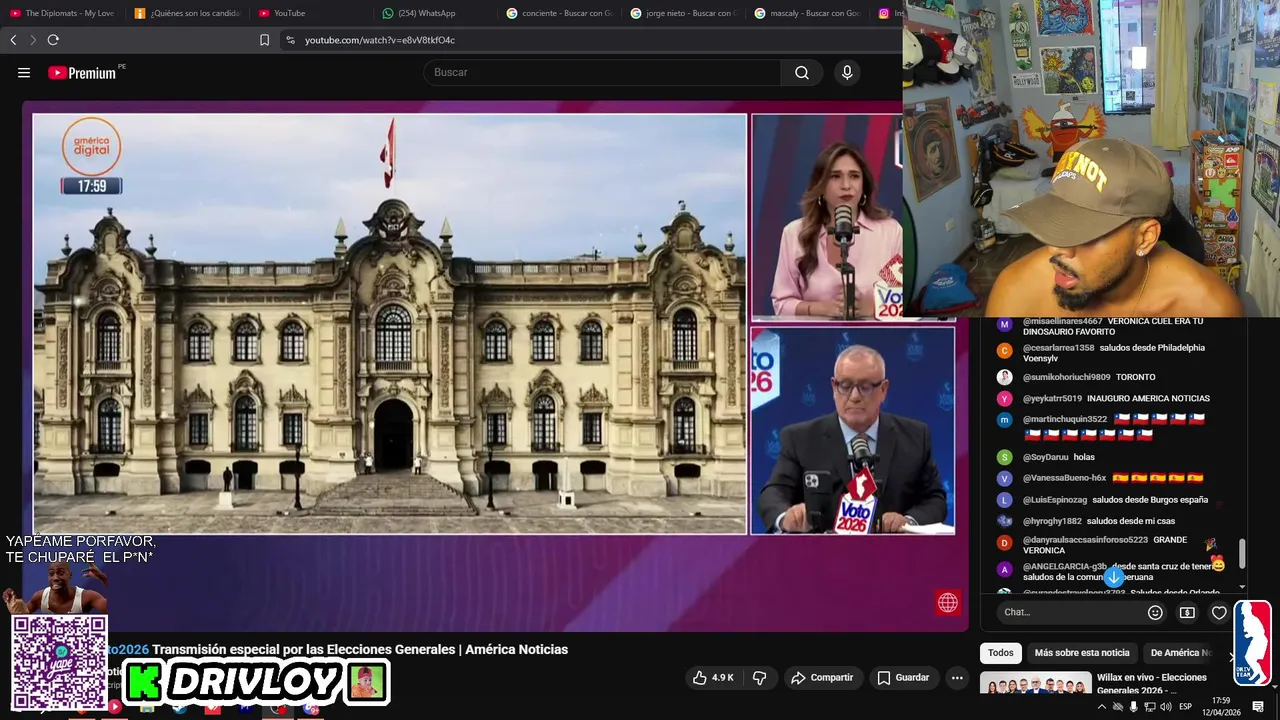
Task: Bookmark this page using the bookmark icon
Action: point(265,40)
